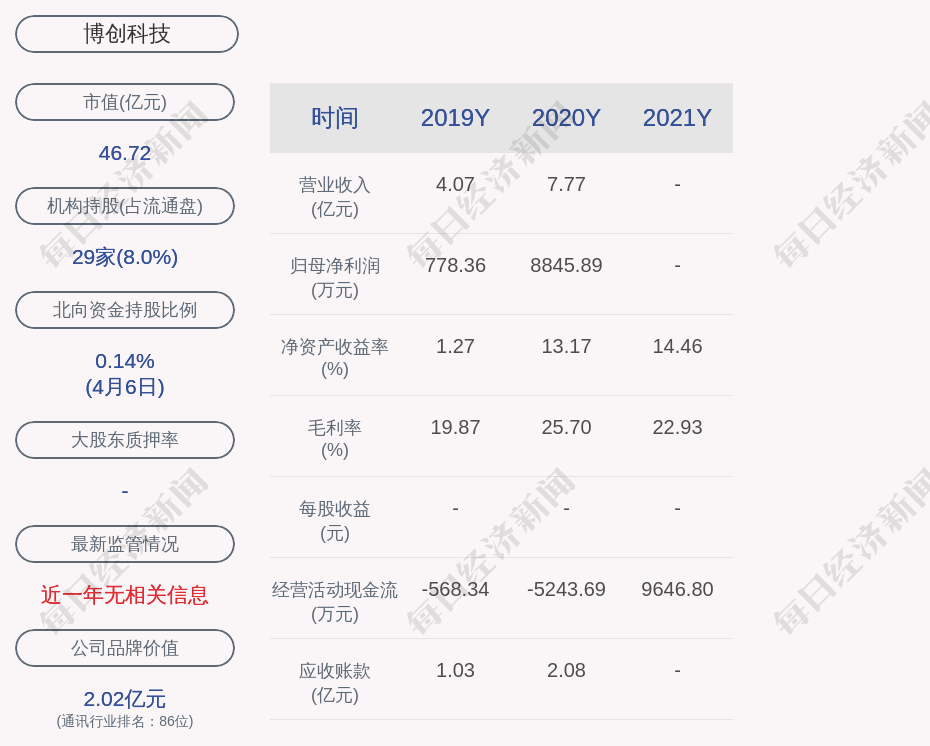Click ROE value 1.27
Screen dimensions: 930x746
click(x=456, y=346)
